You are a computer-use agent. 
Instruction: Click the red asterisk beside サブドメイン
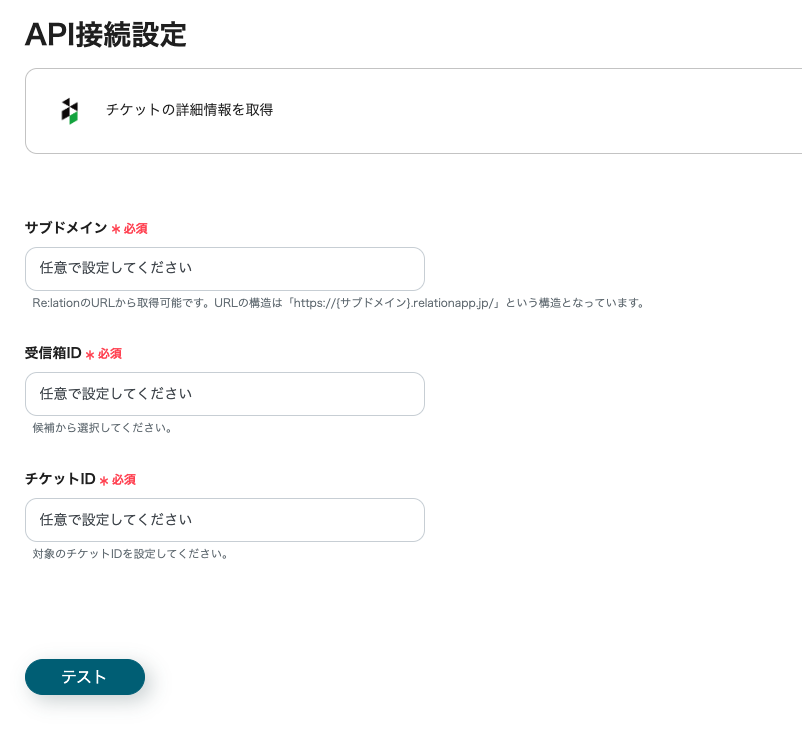[x=115, y=229]
